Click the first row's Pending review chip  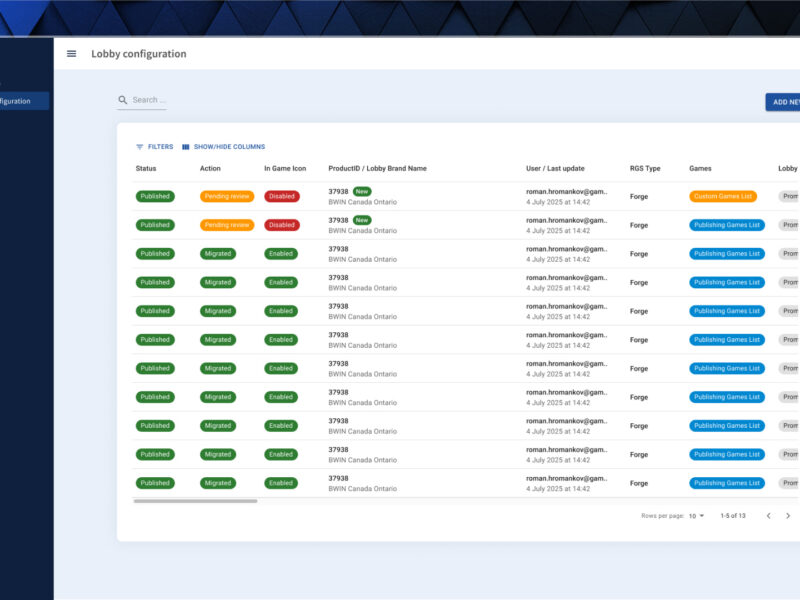(227, 197)
